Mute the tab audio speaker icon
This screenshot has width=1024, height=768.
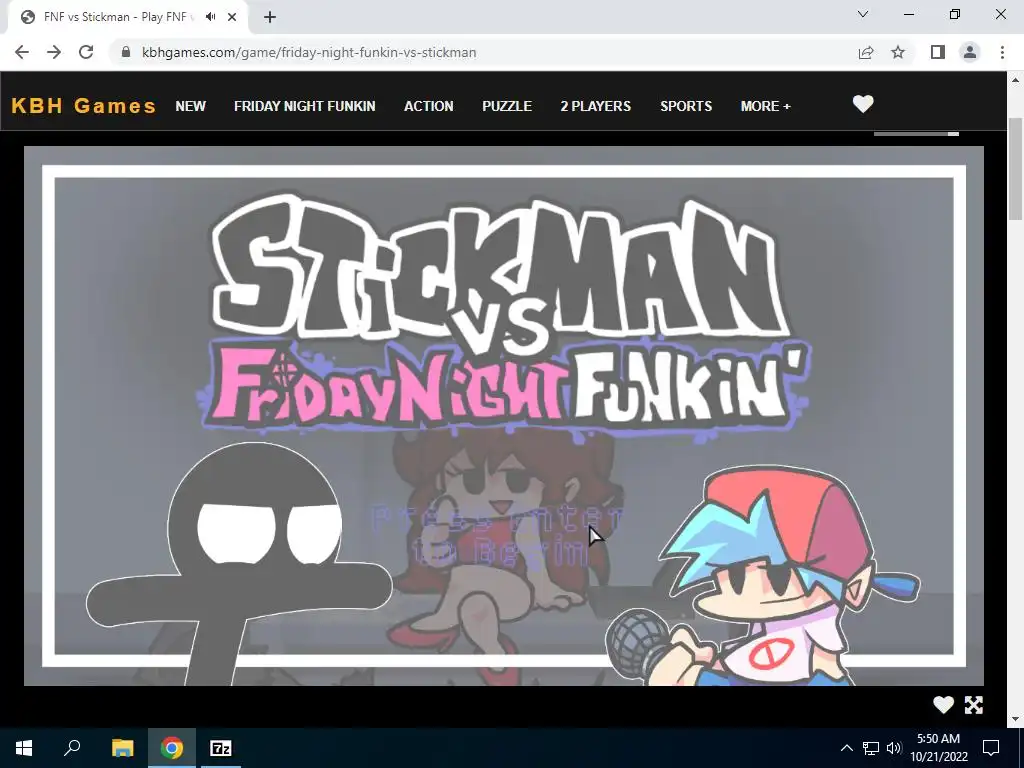pyautogui.click(x=210, y=17)
